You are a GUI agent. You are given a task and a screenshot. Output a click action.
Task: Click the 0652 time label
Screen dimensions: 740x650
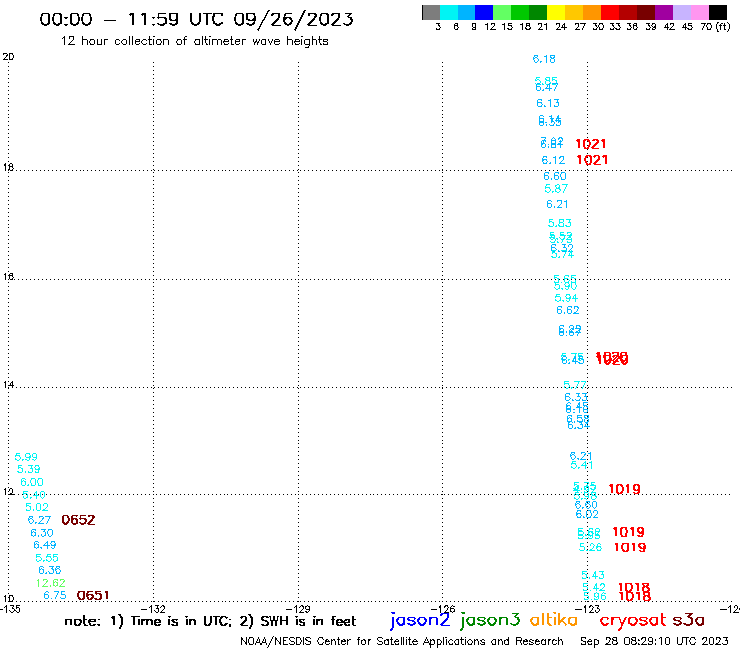point(78,520)
